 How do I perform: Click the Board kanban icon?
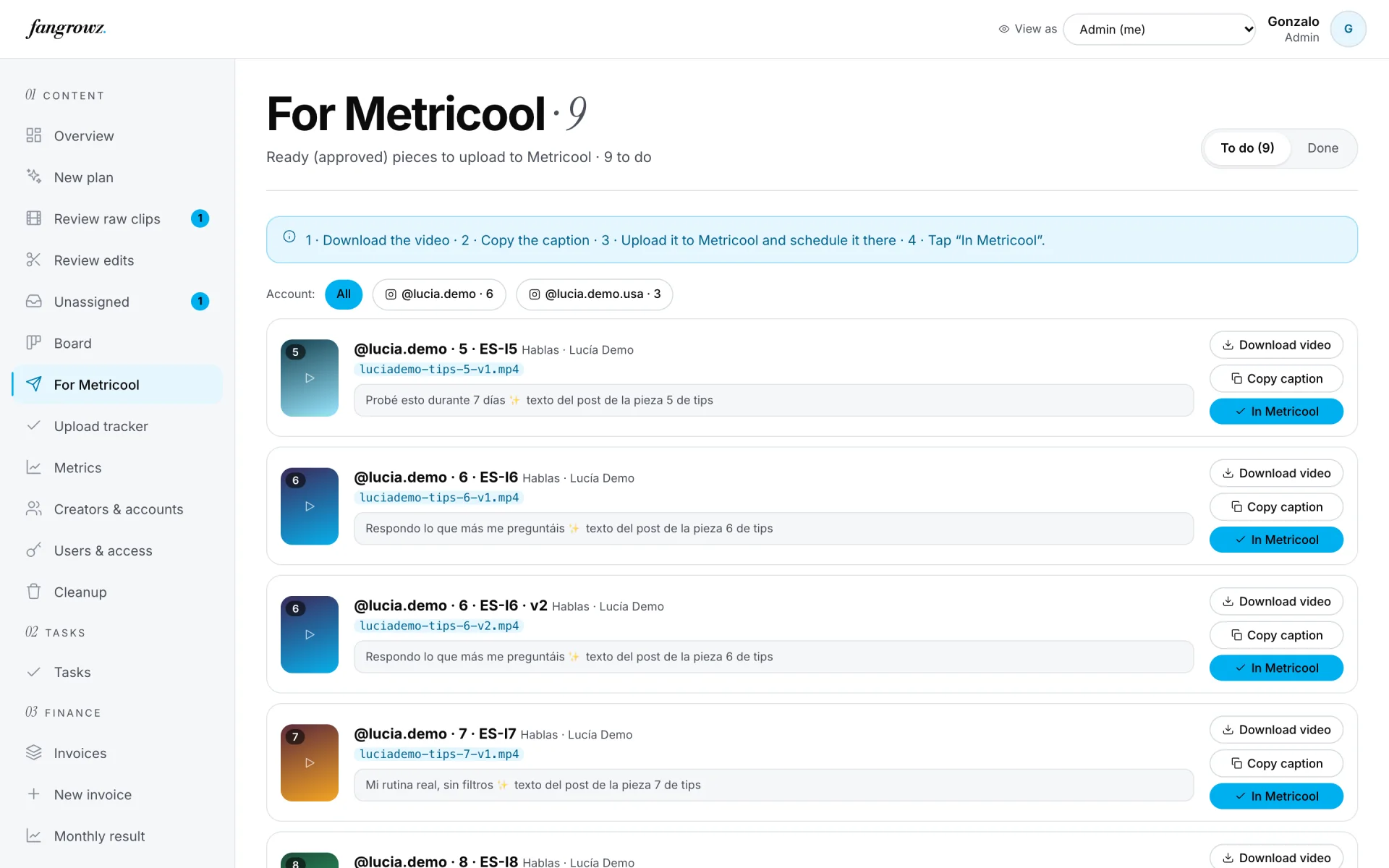point(33,343)
